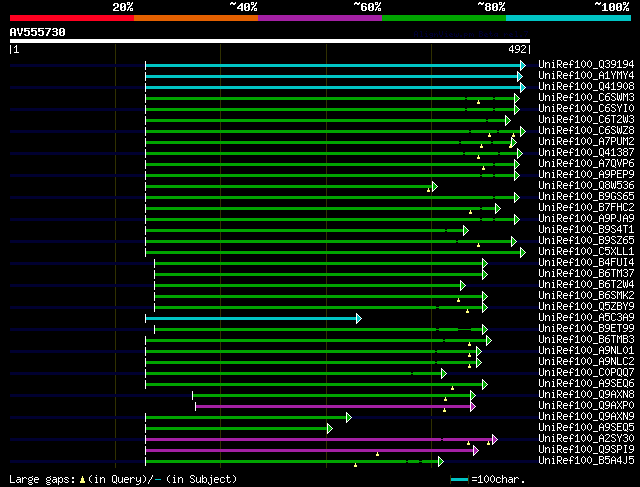The height and width of the screenshot is (487, 640).
Task: Click the UniRef100_A7PUM2 label
Action: point(586,141)
